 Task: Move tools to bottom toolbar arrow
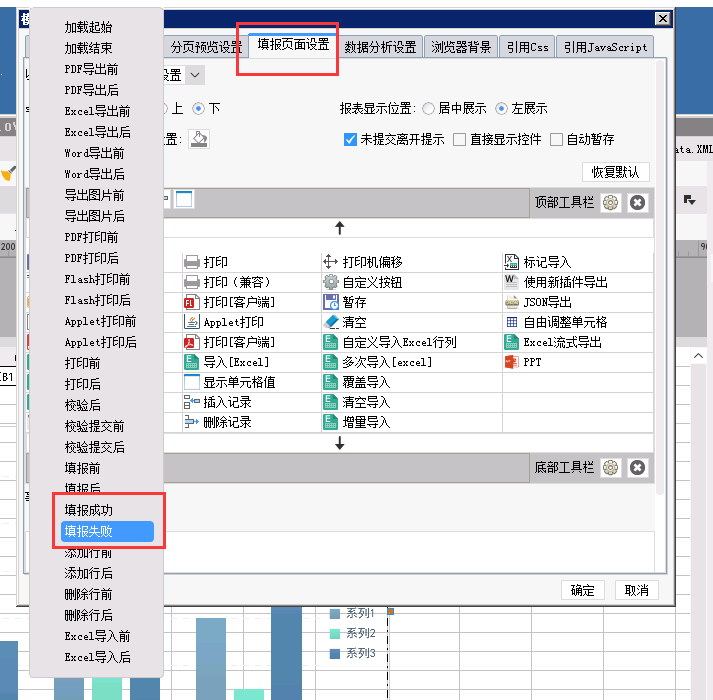pyautogui.click(x=340, y=443)
